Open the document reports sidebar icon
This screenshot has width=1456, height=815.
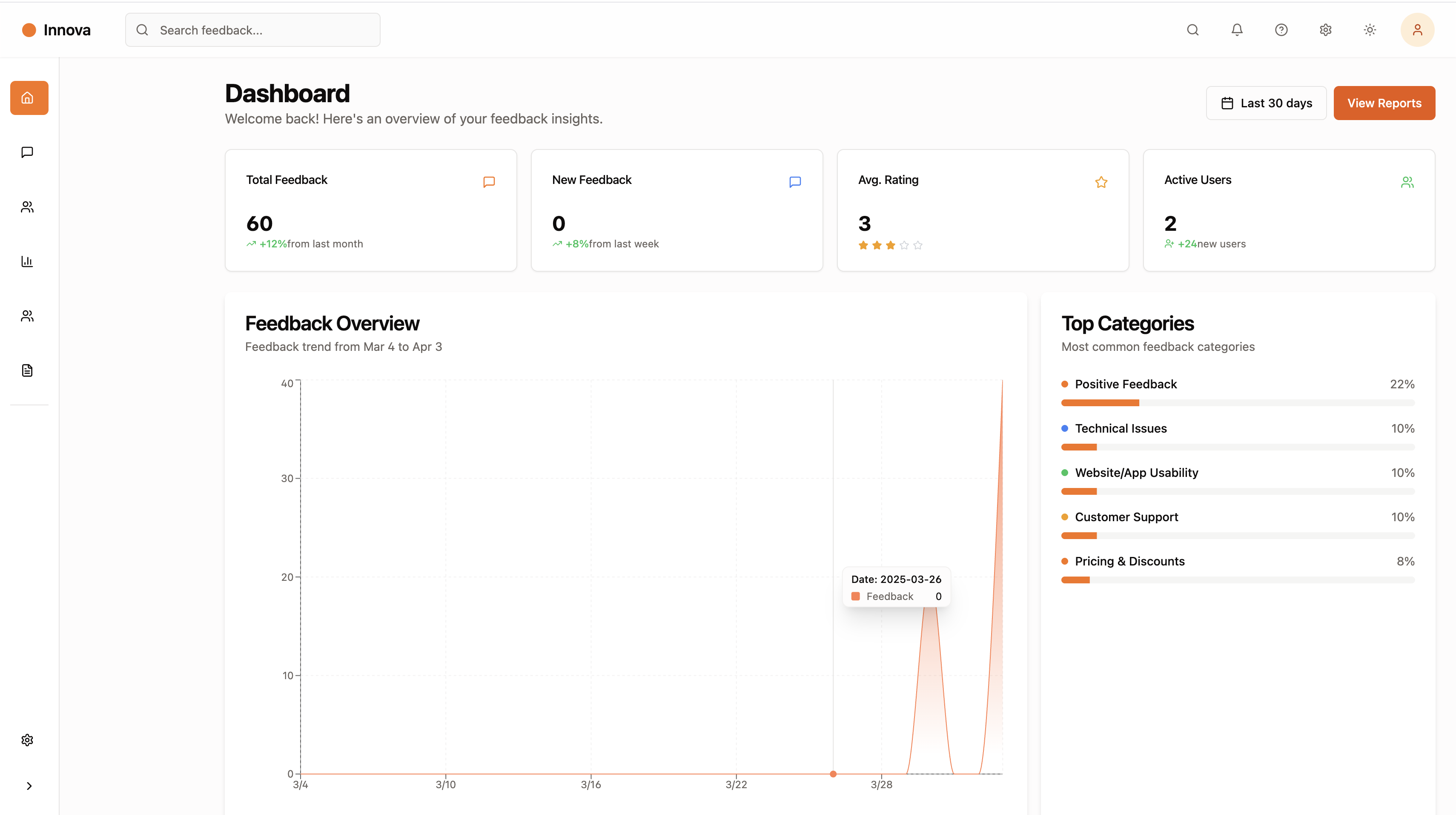pyautogui.click(x=27, y=370)
